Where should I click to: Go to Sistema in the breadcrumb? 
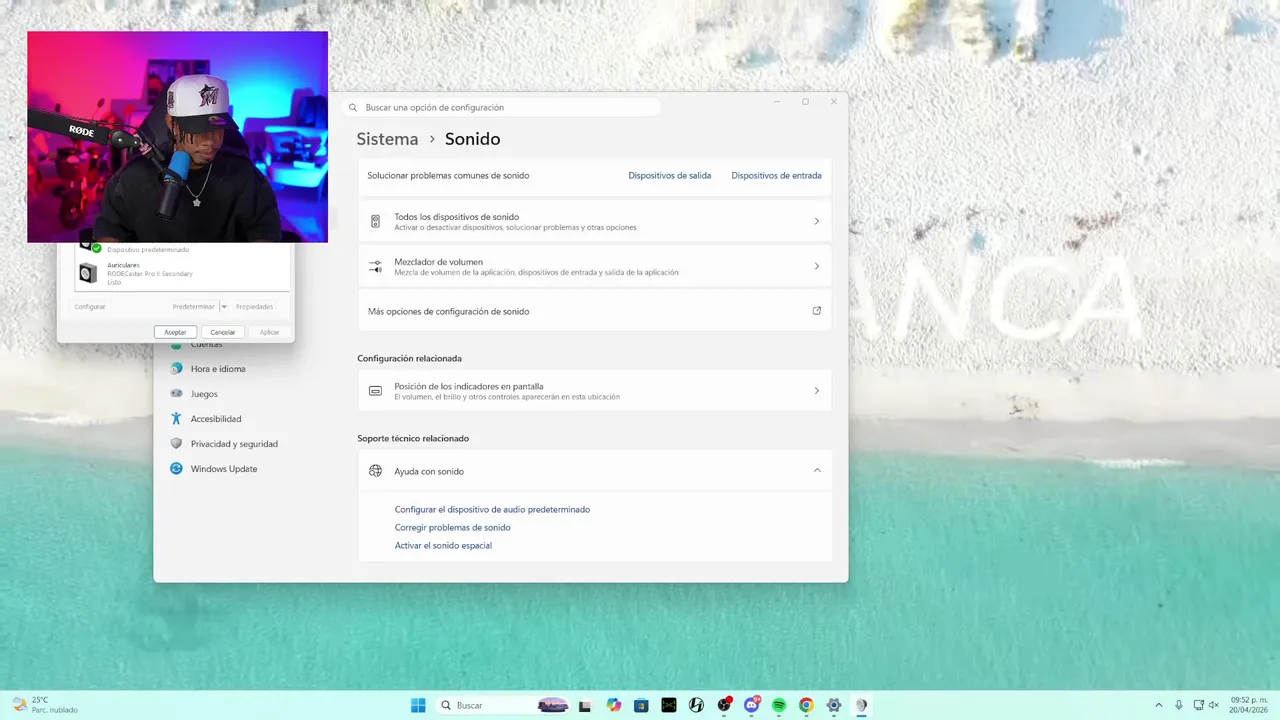(x=387, y=139)
